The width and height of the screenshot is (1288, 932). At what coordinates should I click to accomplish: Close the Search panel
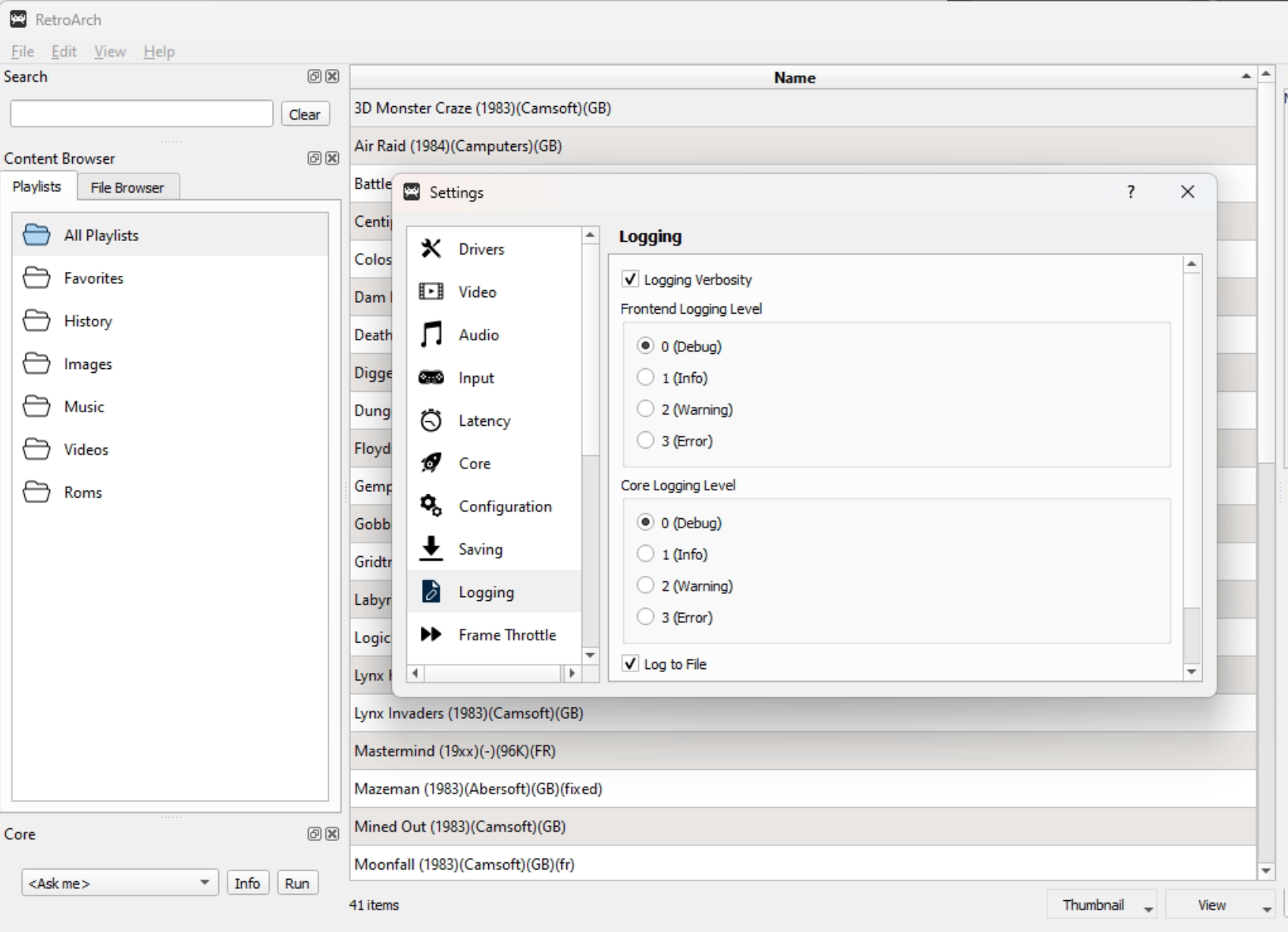click(x=332, y=76)
